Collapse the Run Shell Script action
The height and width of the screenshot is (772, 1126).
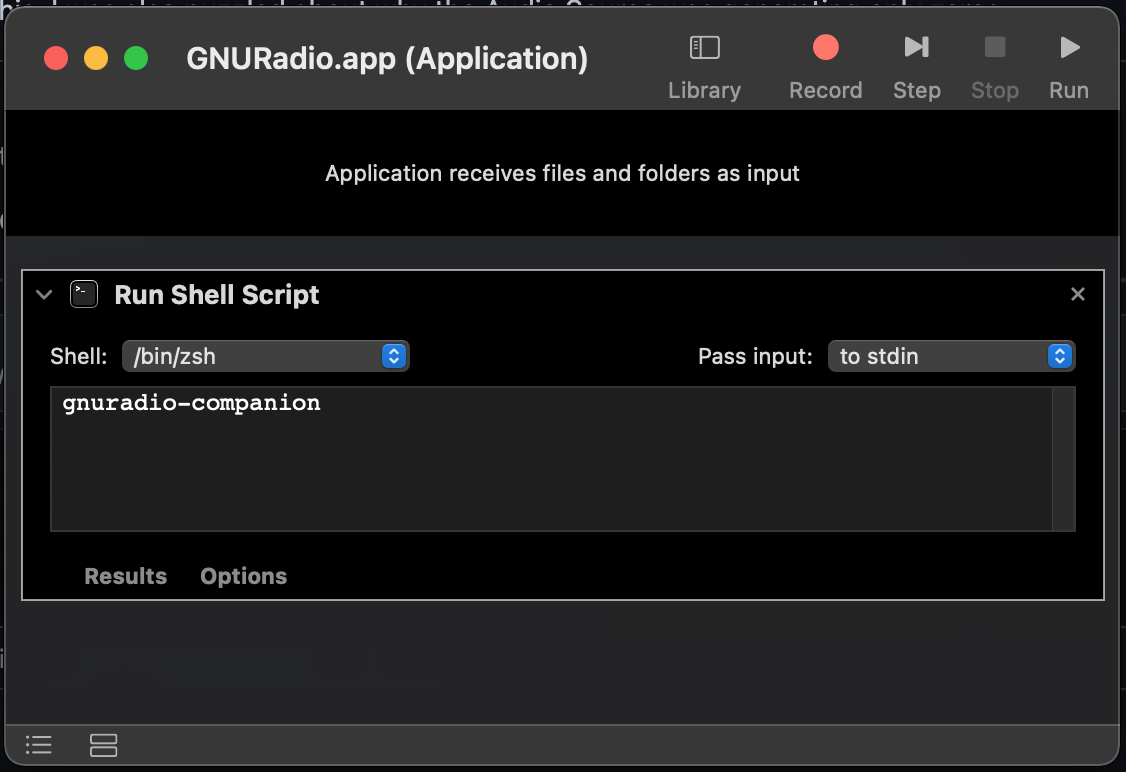click(43, 295)
